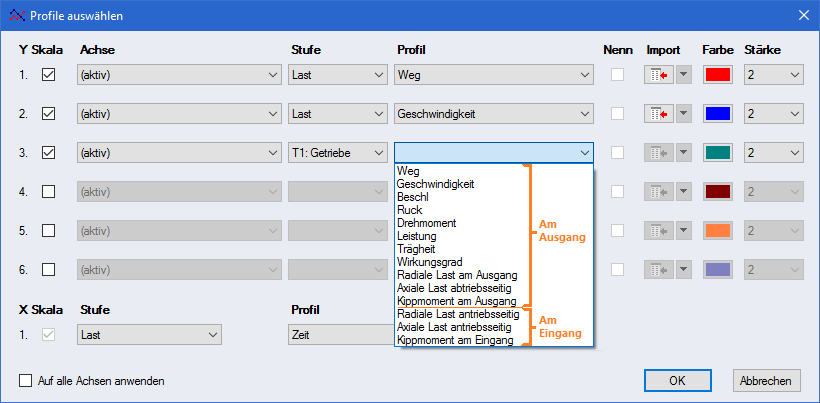
Task: Uncheck Y scale checkbox for row 1
Action: tap(49, 75)
